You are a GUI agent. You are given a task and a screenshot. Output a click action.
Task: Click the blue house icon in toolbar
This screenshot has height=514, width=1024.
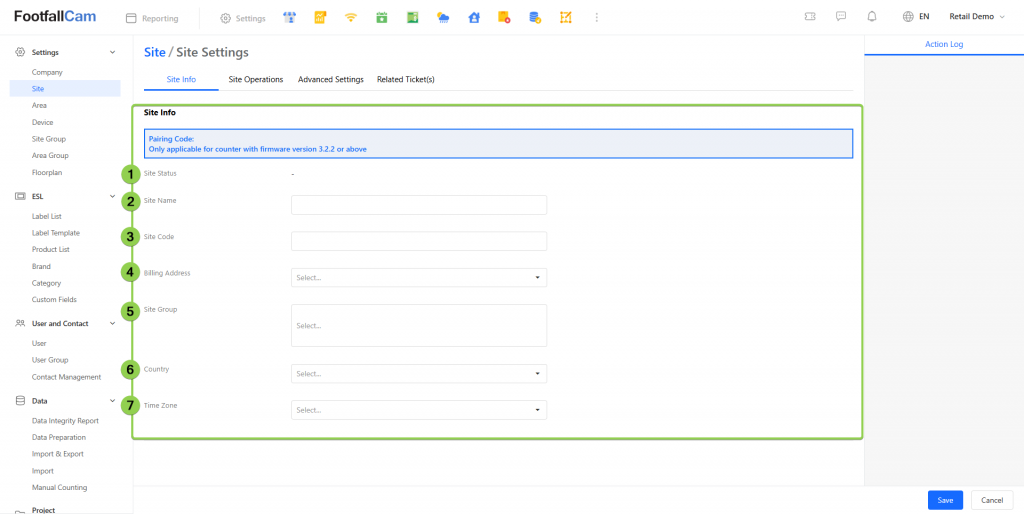474,18
